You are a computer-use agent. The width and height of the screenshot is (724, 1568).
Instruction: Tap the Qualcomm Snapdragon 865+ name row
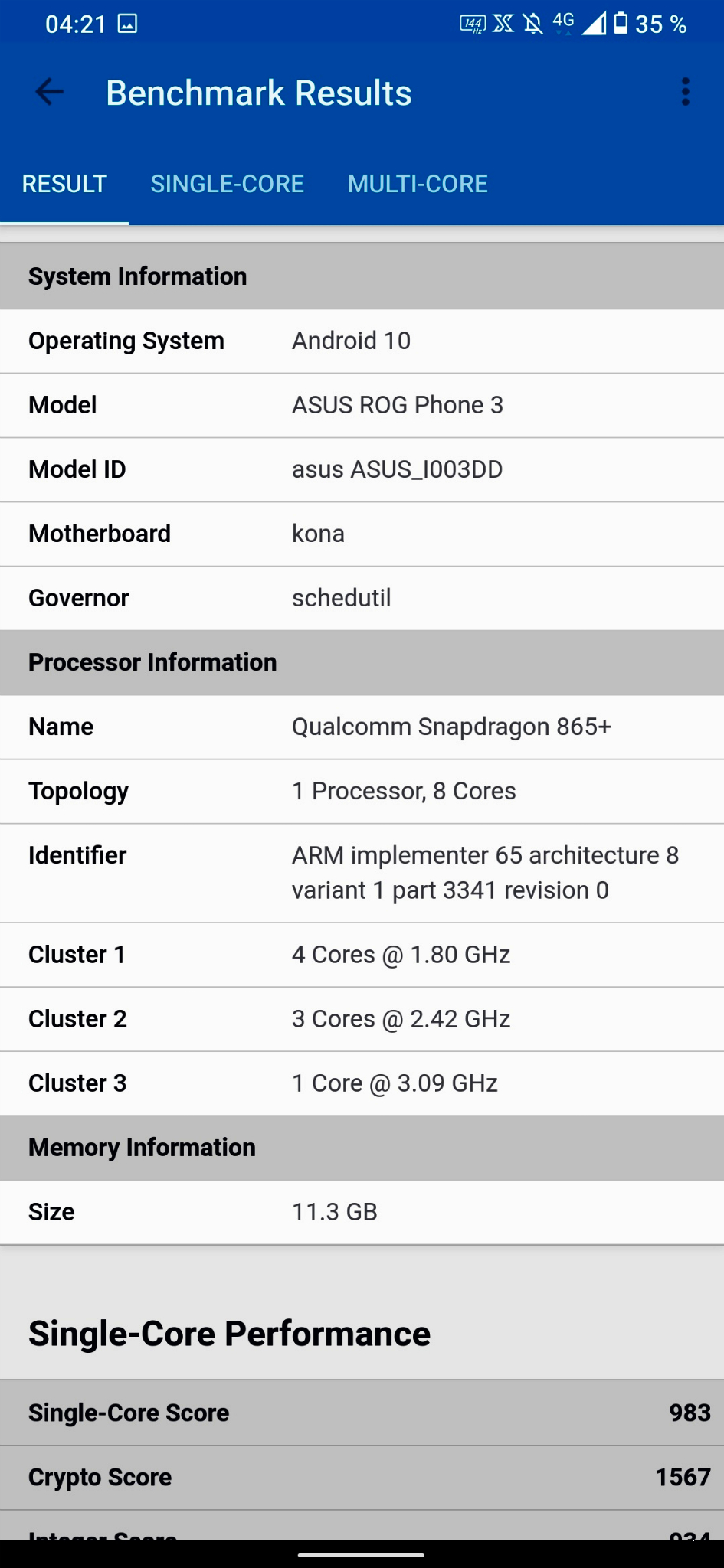click(362, 727)
